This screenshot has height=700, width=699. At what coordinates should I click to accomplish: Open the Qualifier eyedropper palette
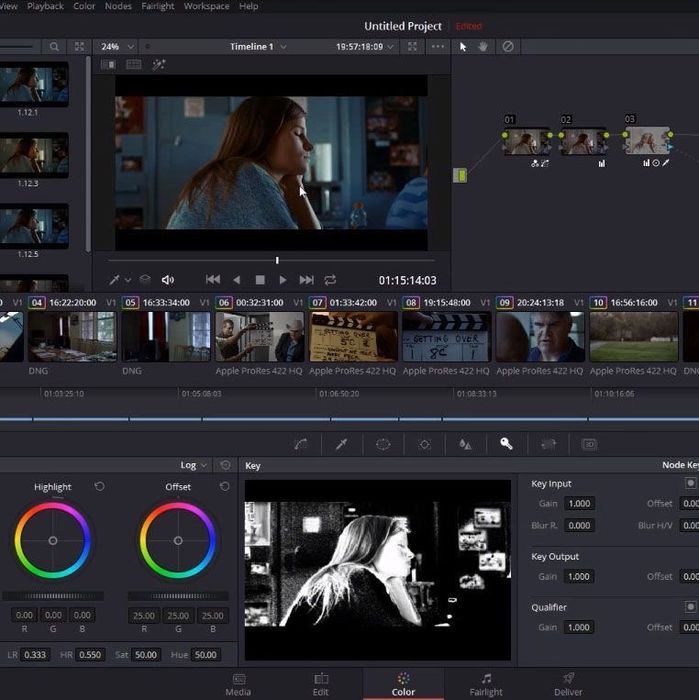click(x=341, y=444)
